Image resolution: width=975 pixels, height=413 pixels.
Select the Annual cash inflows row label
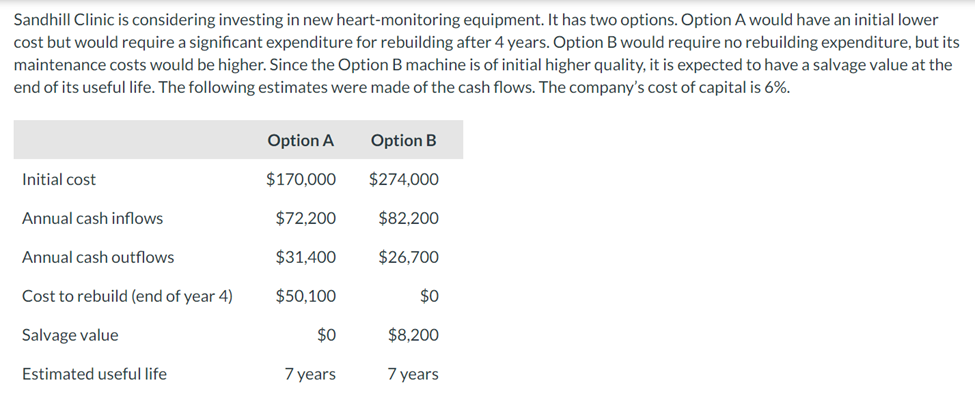tap(92, 219)
